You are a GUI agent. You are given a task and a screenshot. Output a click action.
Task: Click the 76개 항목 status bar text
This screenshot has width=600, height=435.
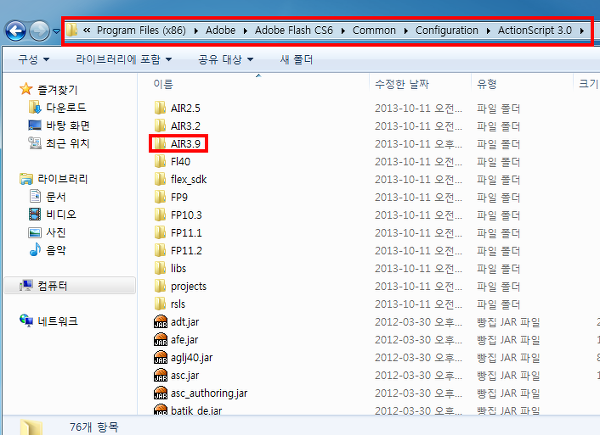[x=94, y=427]
